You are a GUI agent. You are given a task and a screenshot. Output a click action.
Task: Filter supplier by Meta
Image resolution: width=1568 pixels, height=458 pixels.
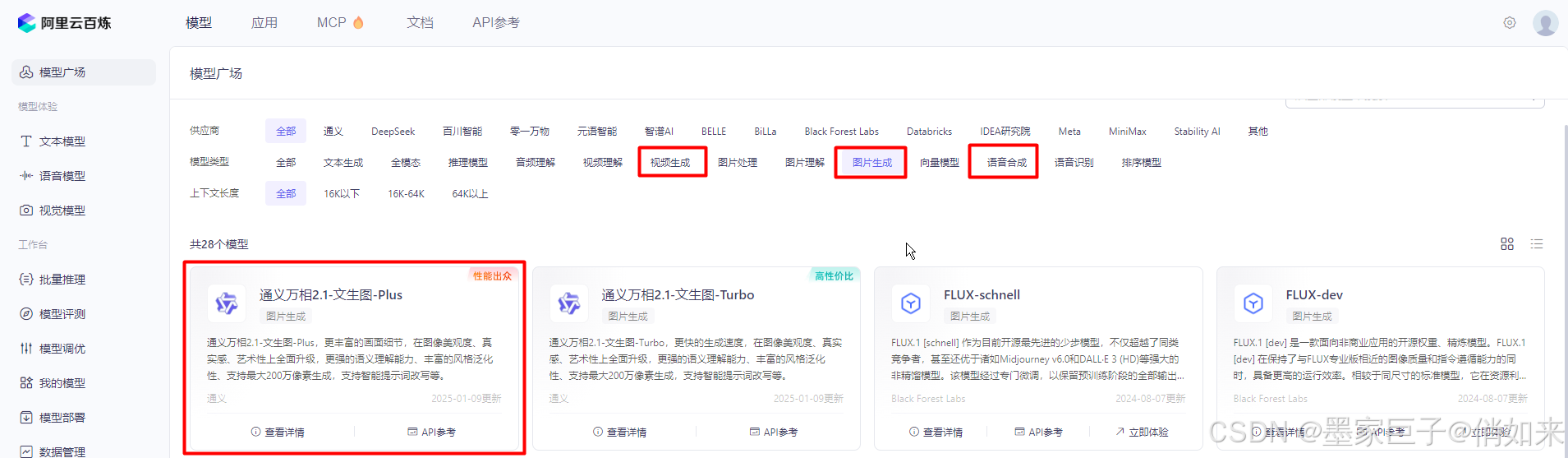pos(1069,132)
